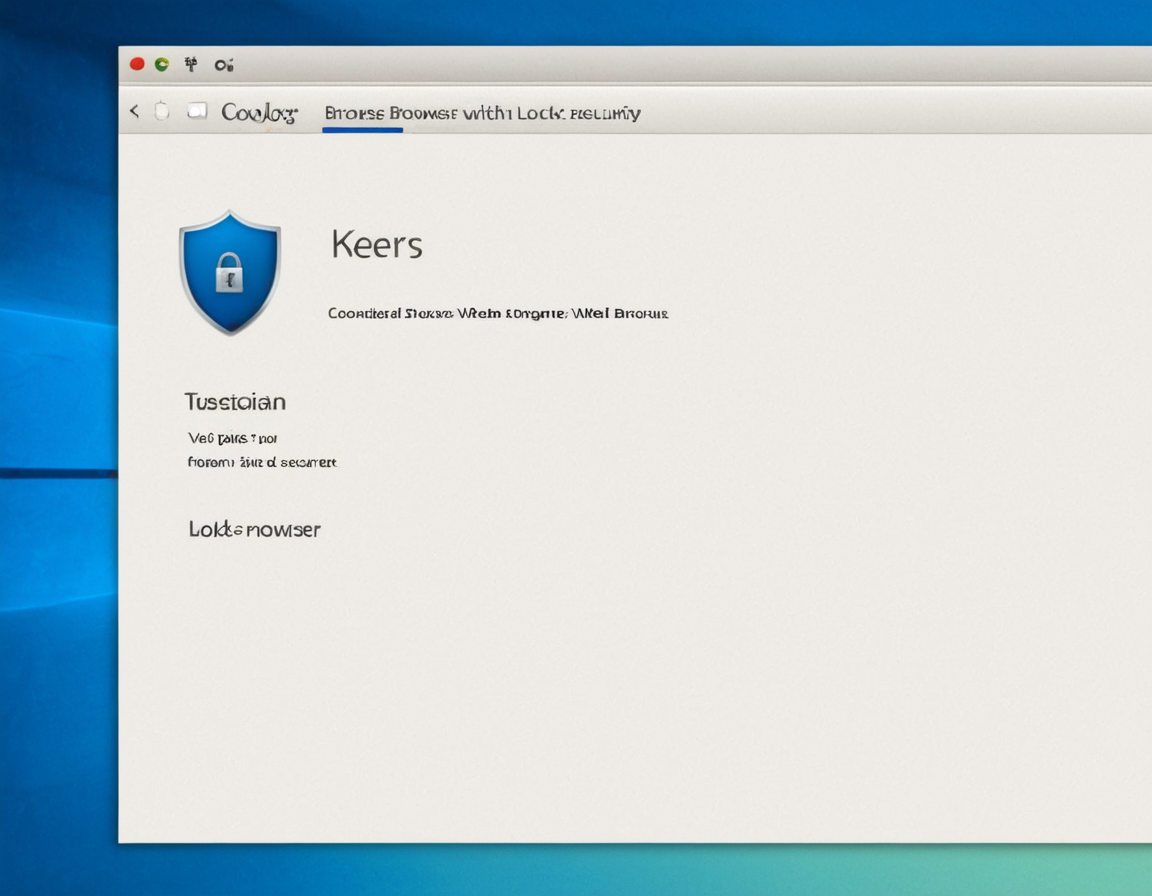Screen dimensions: 1152x896
Task: Click the back arrow in the toolbar
Action: click(134, 111)
